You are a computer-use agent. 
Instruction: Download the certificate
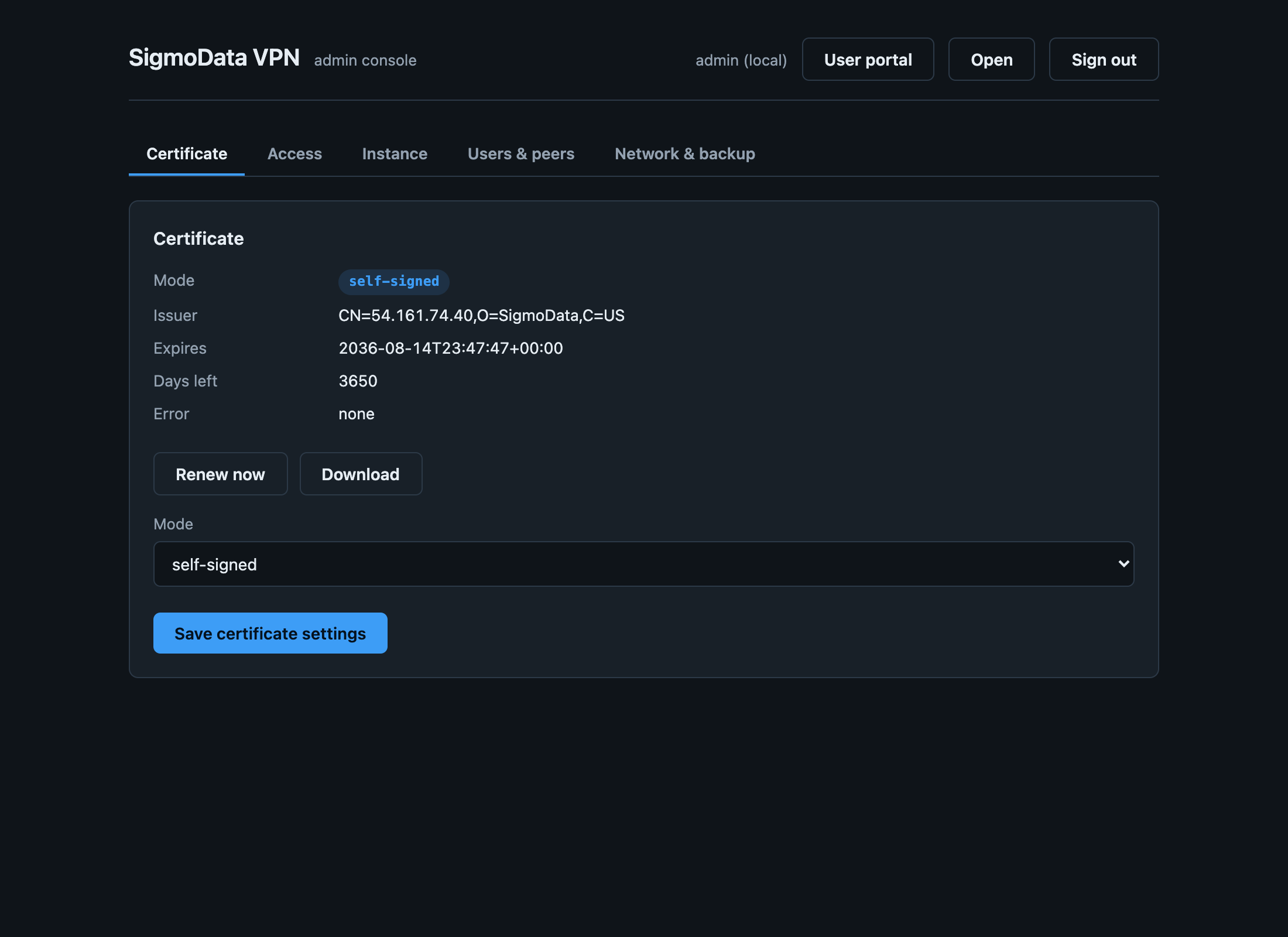[361, 474]
